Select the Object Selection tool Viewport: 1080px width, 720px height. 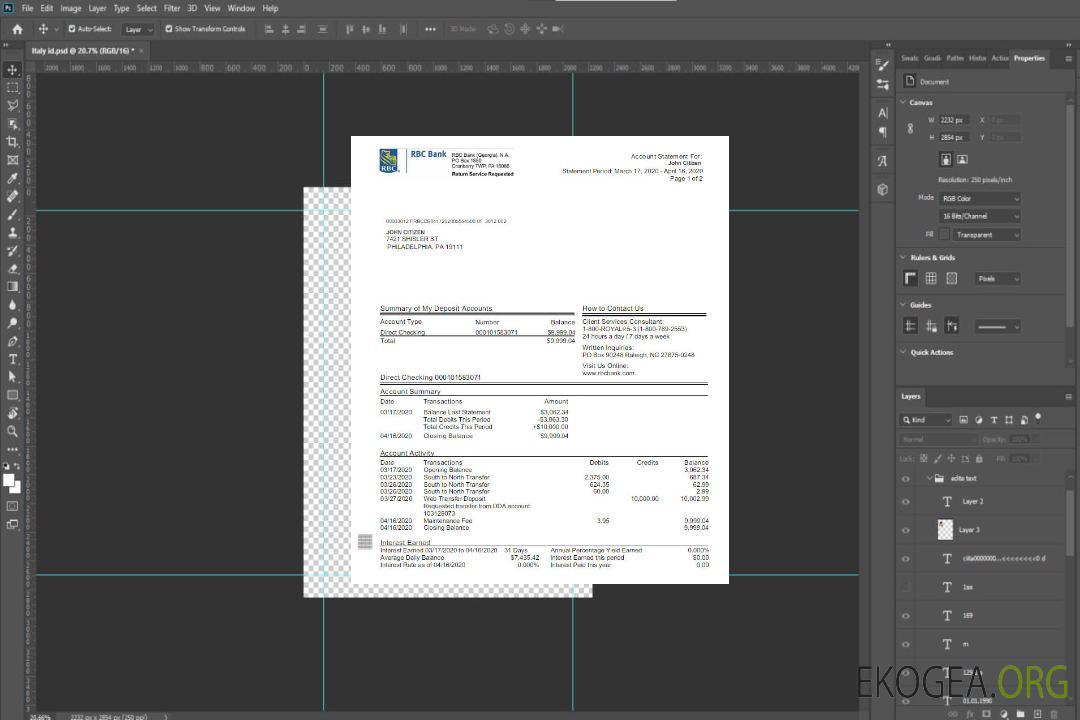click(x=12, y=123)
